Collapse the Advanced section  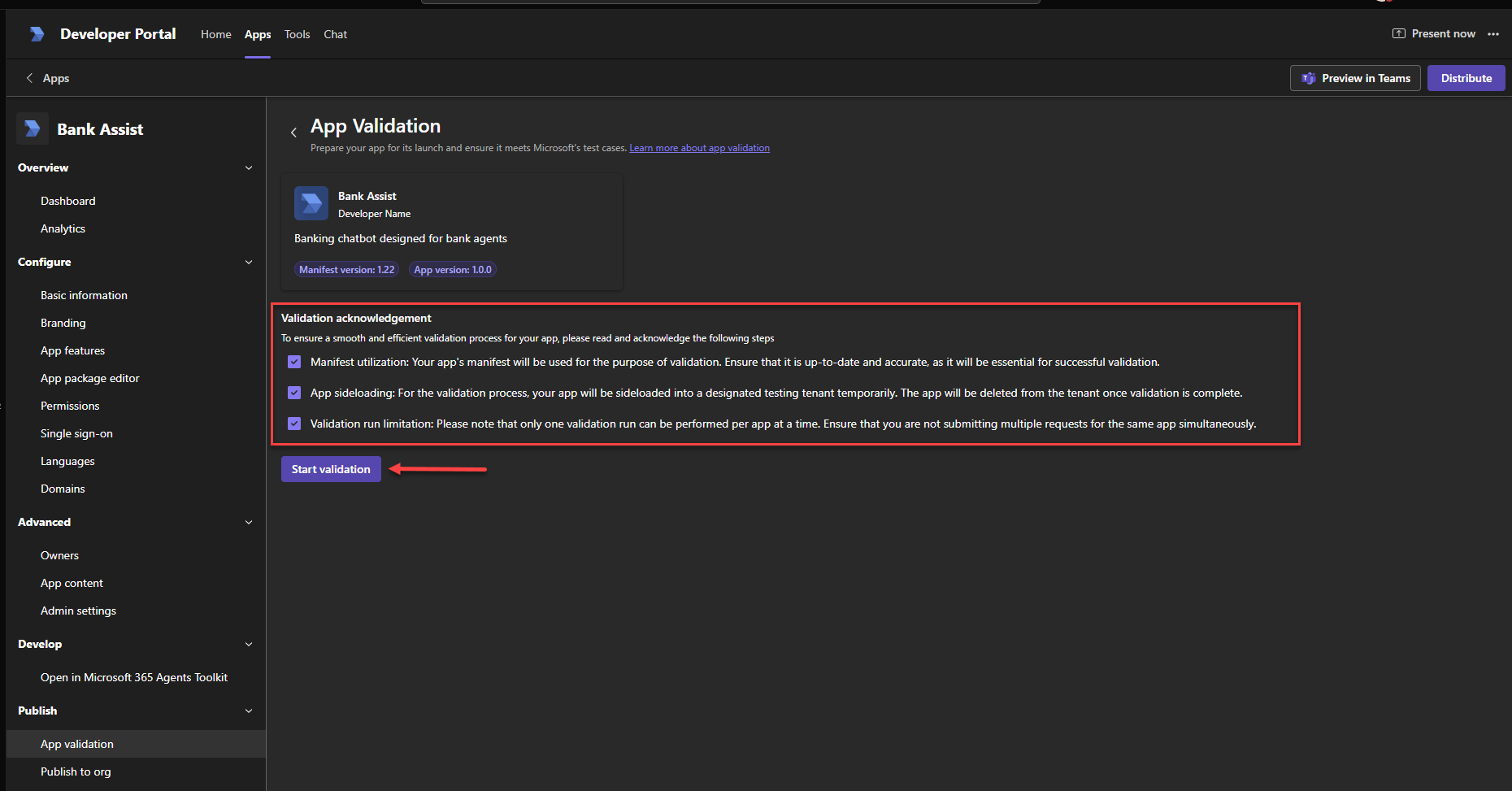pos(249,522)
